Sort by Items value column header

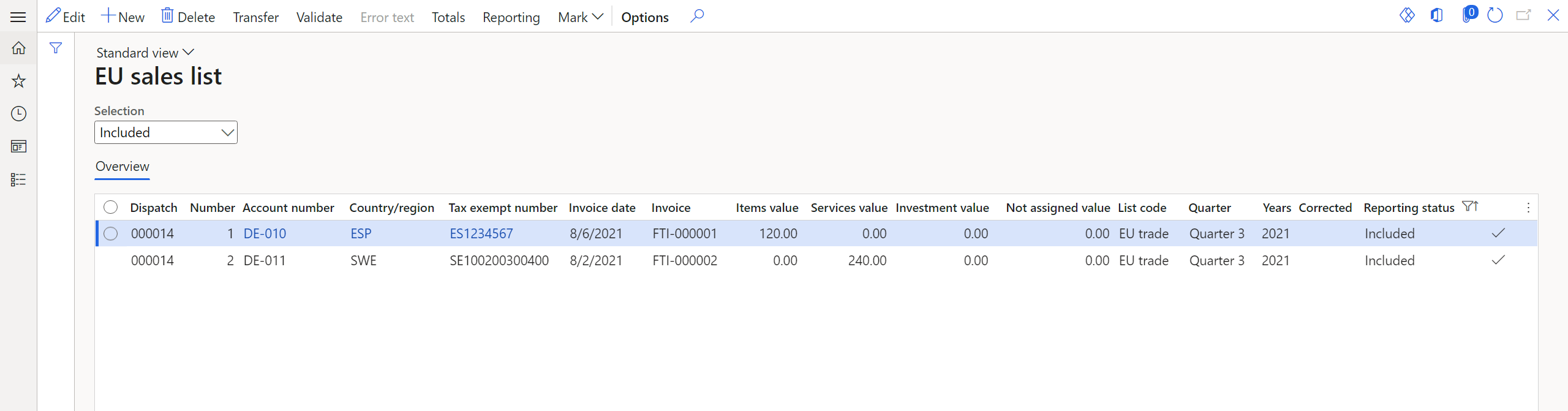[x=767, y=208]
